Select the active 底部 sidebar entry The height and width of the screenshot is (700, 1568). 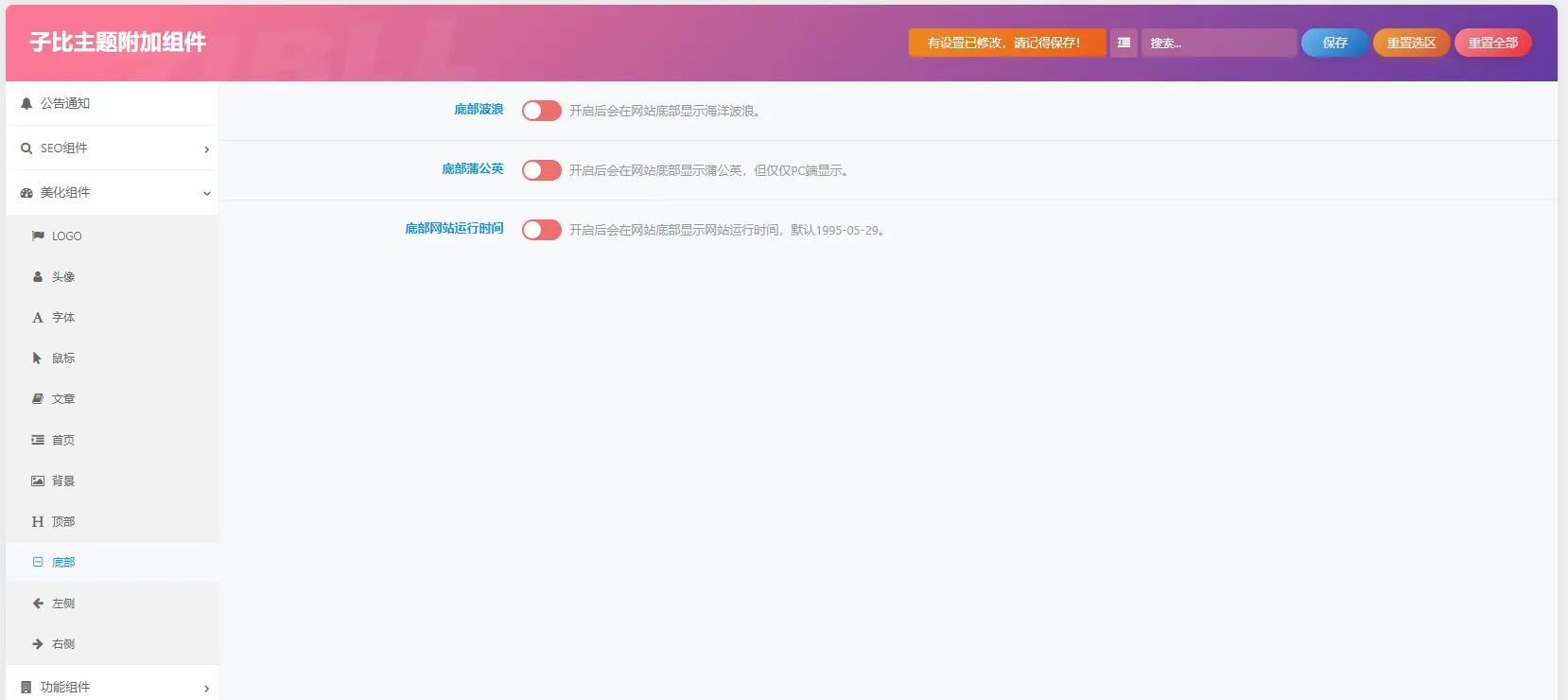point(112,562)
